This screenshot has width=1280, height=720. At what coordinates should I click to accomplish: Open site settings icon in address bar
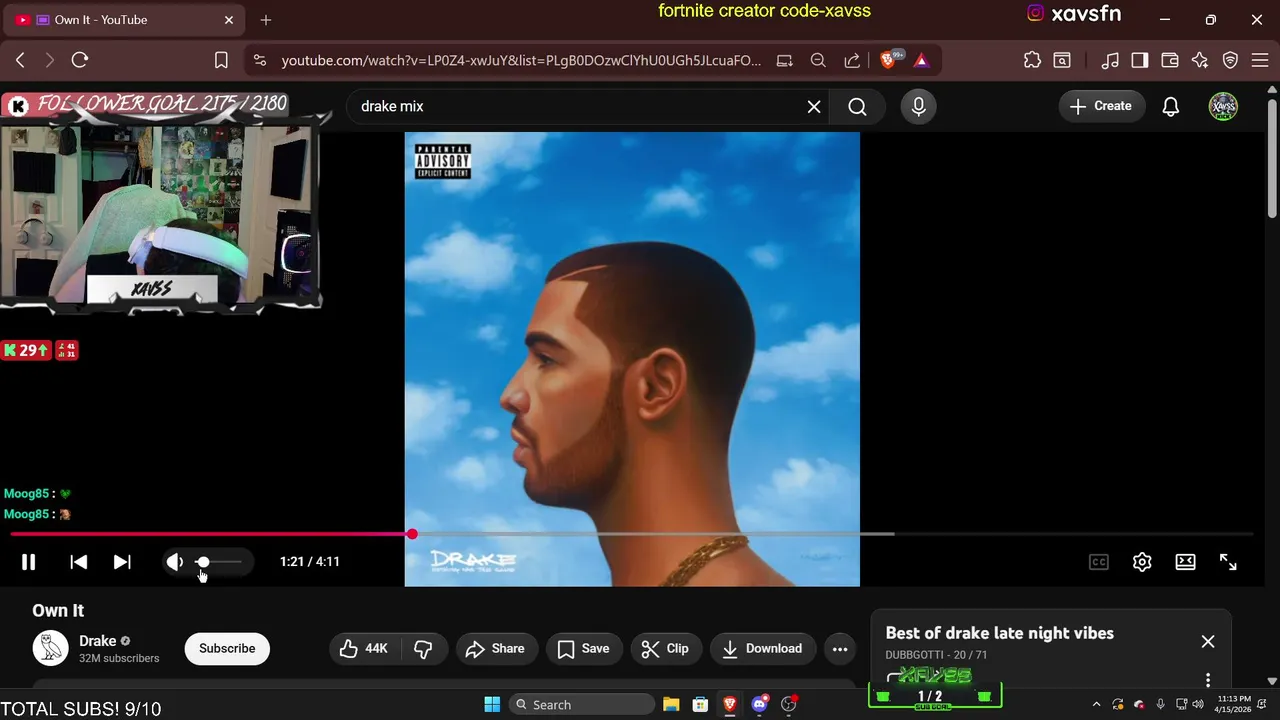pyautogui.click(x=260, y=60)
